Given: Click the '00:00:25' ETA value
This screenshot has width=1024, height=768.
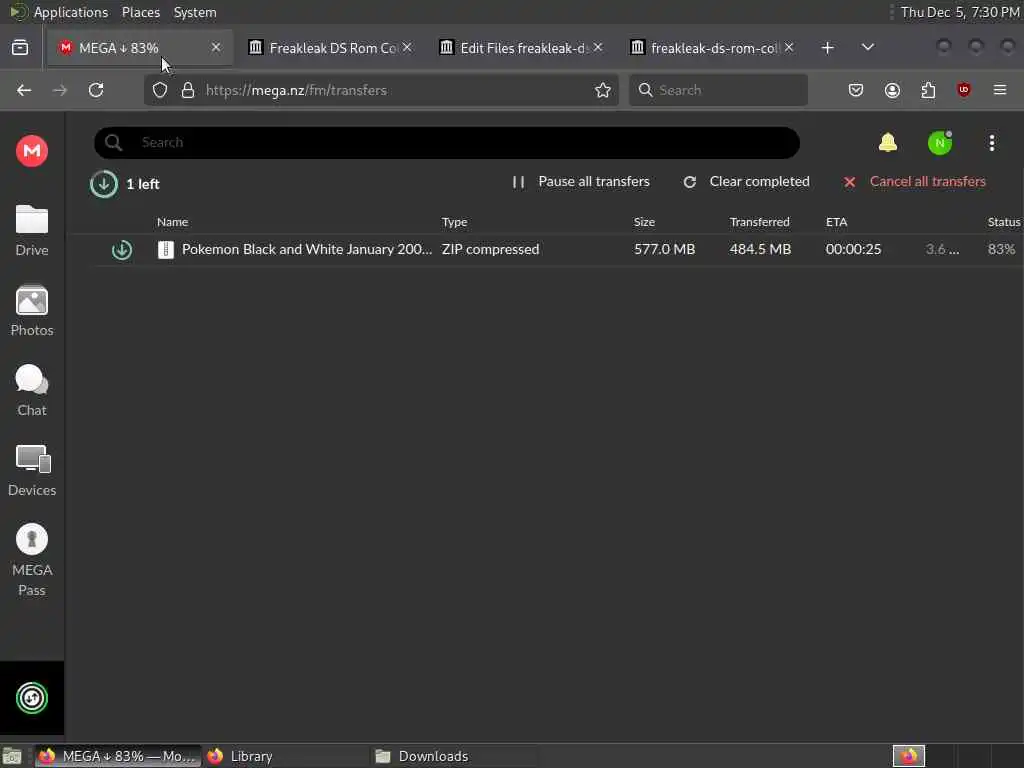Looking at the screenshot, I should pos(853,249).
